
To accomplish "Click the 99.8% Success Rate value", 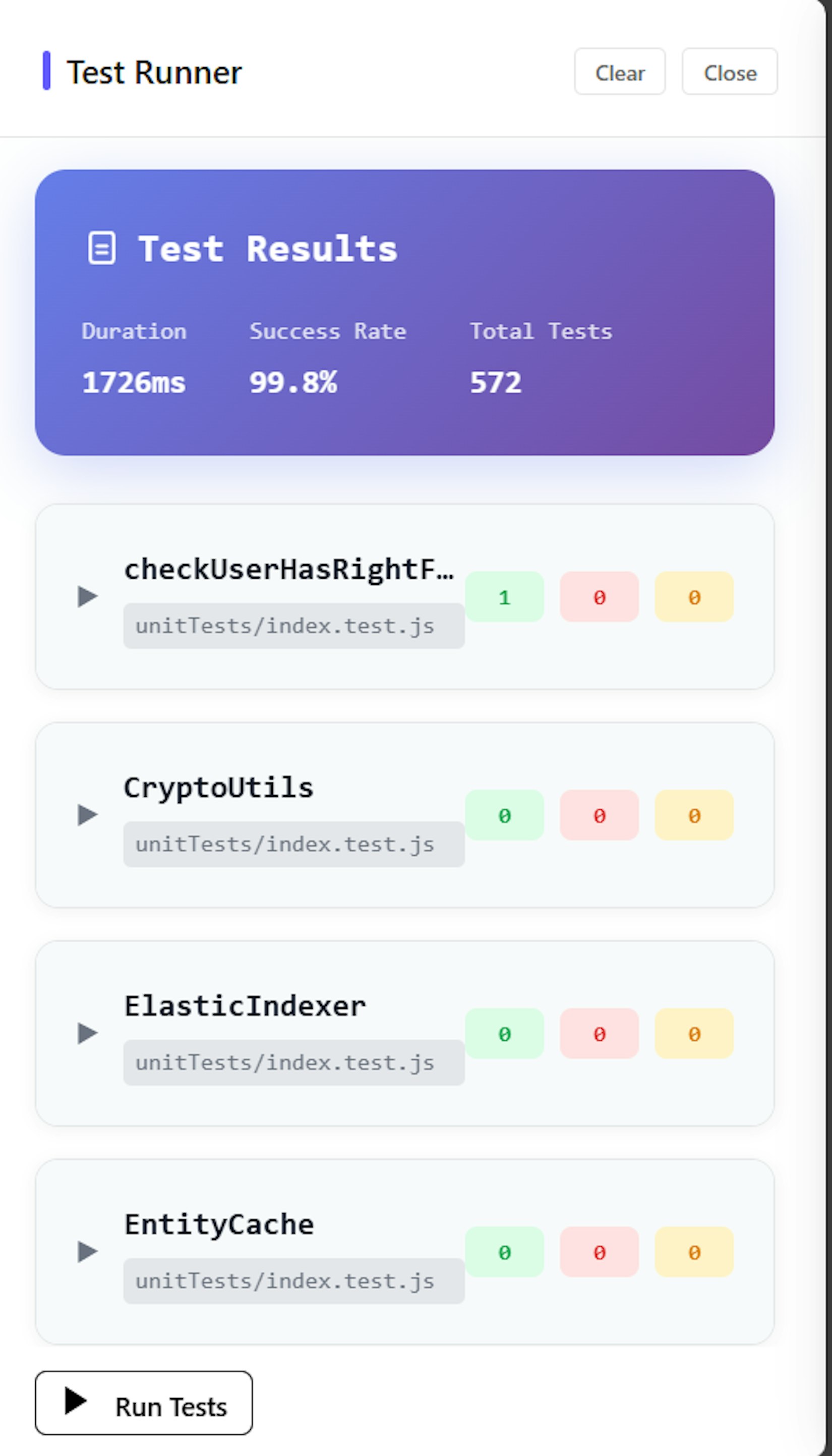I will click(293, 382).
